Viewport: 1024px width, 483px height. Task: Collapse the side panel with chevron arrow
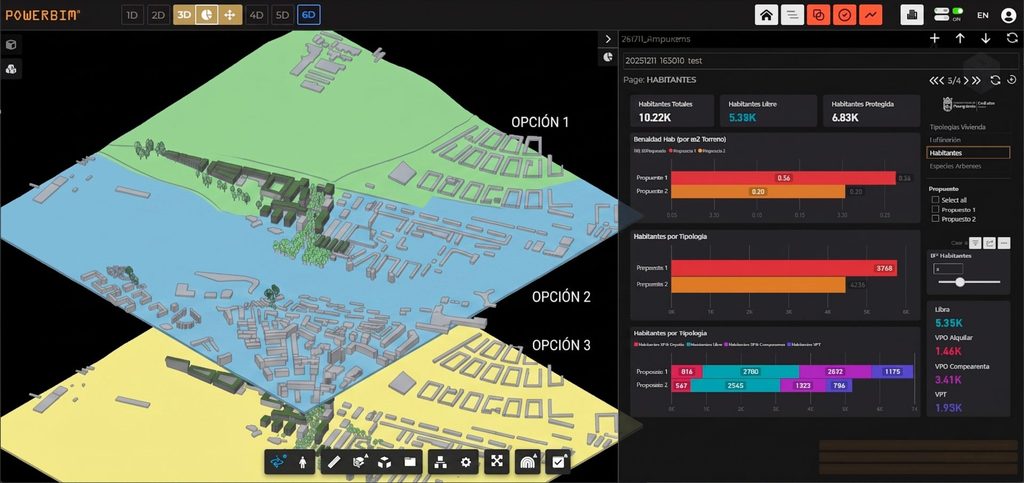[608, 39]
